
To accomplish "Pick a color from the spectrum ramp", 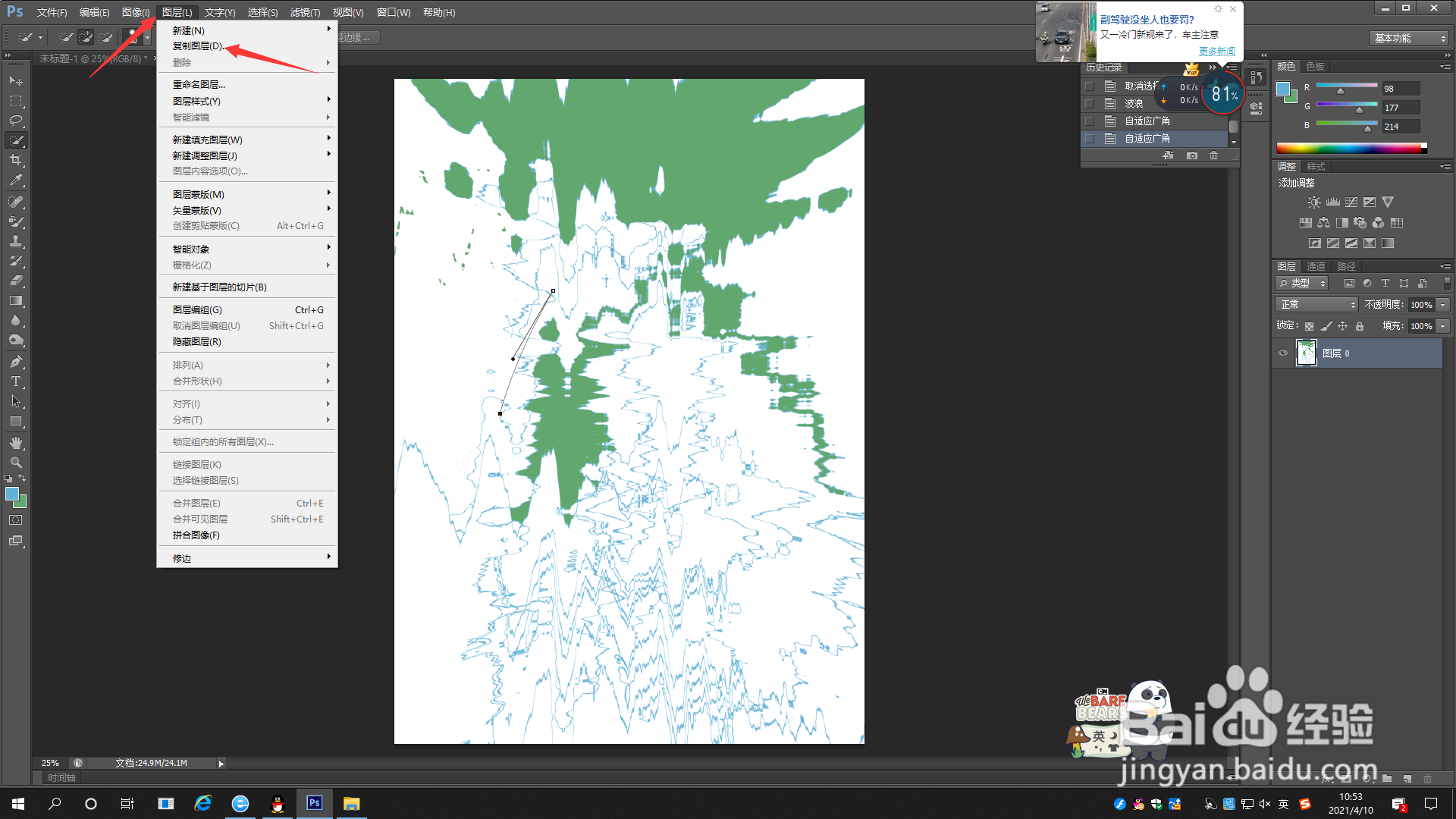I will pos(1351,149).
